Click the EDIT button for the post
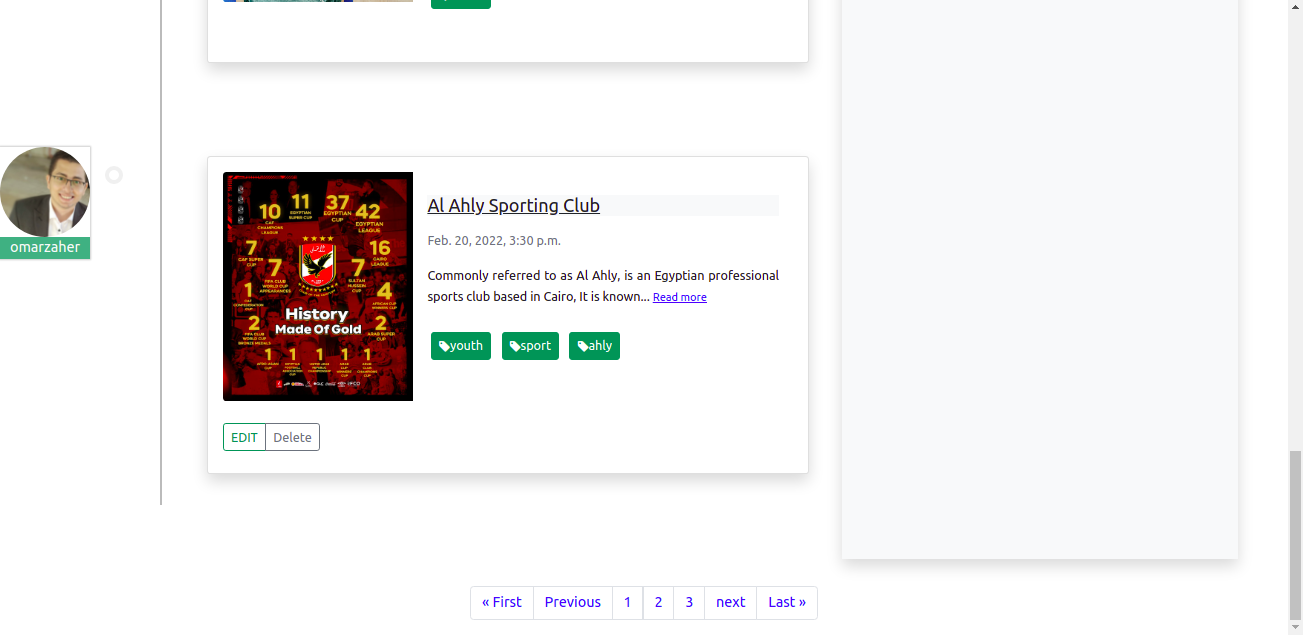Image resolution: width=1303 pixels, height=635 pixels. 244,437
